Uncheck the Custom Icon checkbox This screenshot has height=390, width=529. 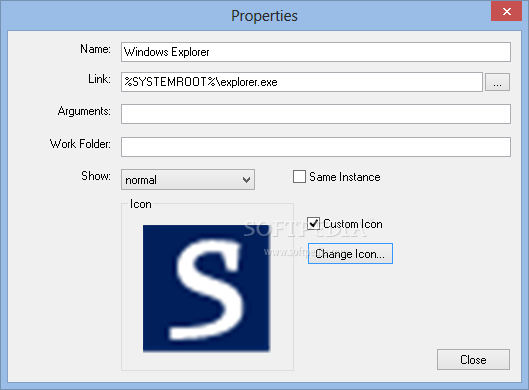313,224
